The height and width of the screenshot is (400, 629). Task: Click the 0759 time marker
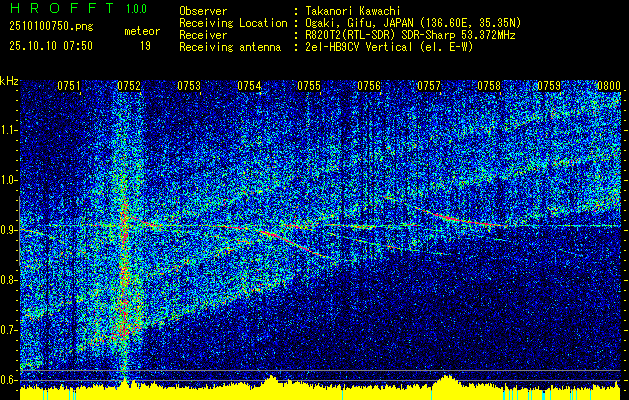[x=549, y=85]
